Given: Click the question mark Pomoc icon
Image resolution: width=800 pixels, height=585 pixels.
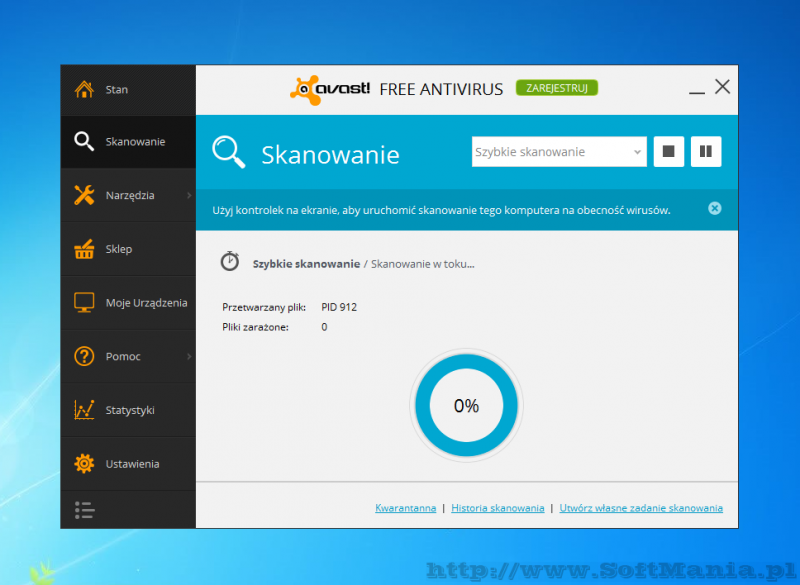Looking at the screenshot, I should (84, 356).
